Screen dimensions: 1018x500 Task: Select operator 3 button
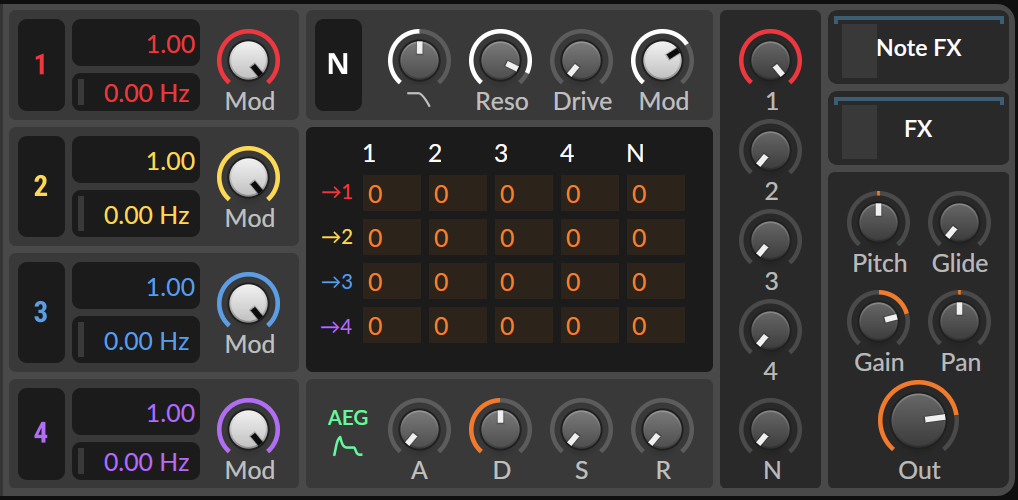41,312
